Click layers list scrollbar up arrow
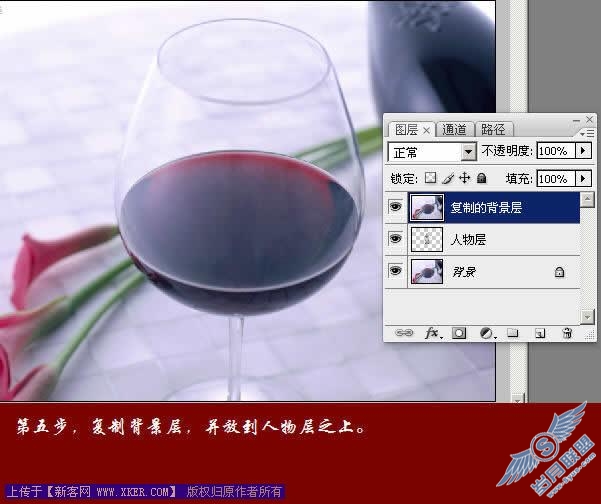 point(587,200)
